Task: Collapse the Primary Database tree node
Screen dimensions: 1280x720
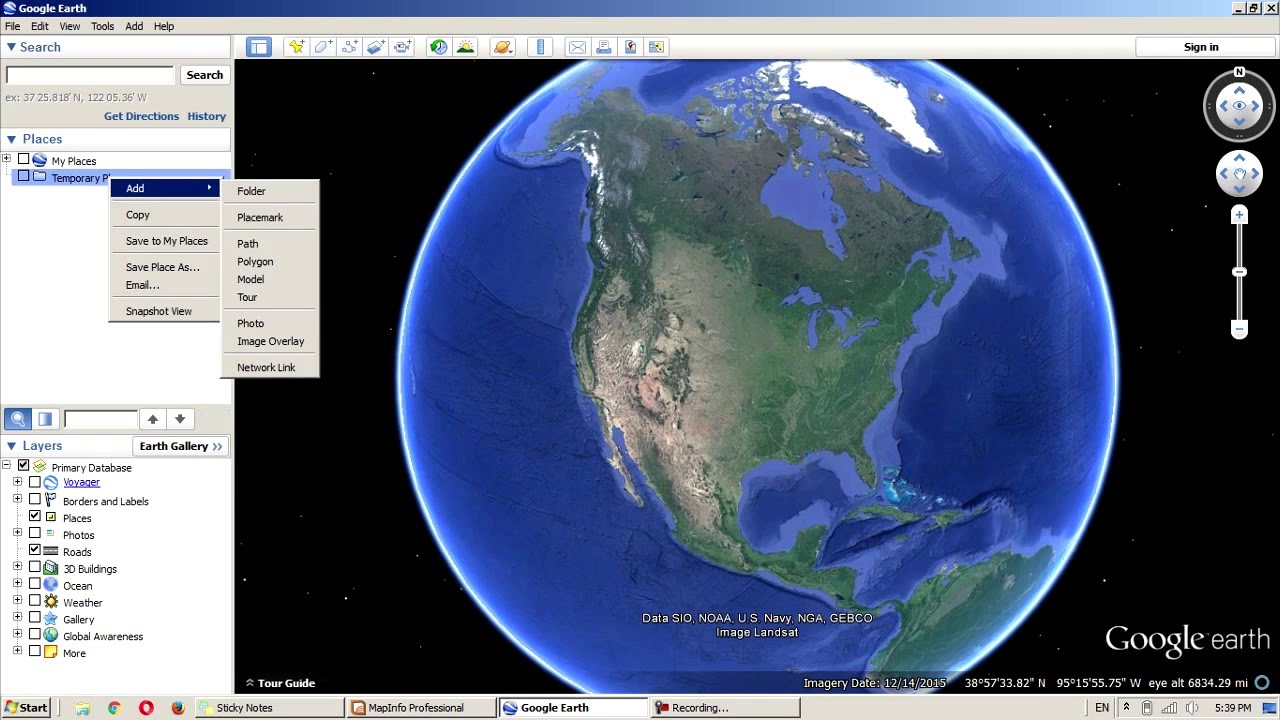Action: (6, 465)
